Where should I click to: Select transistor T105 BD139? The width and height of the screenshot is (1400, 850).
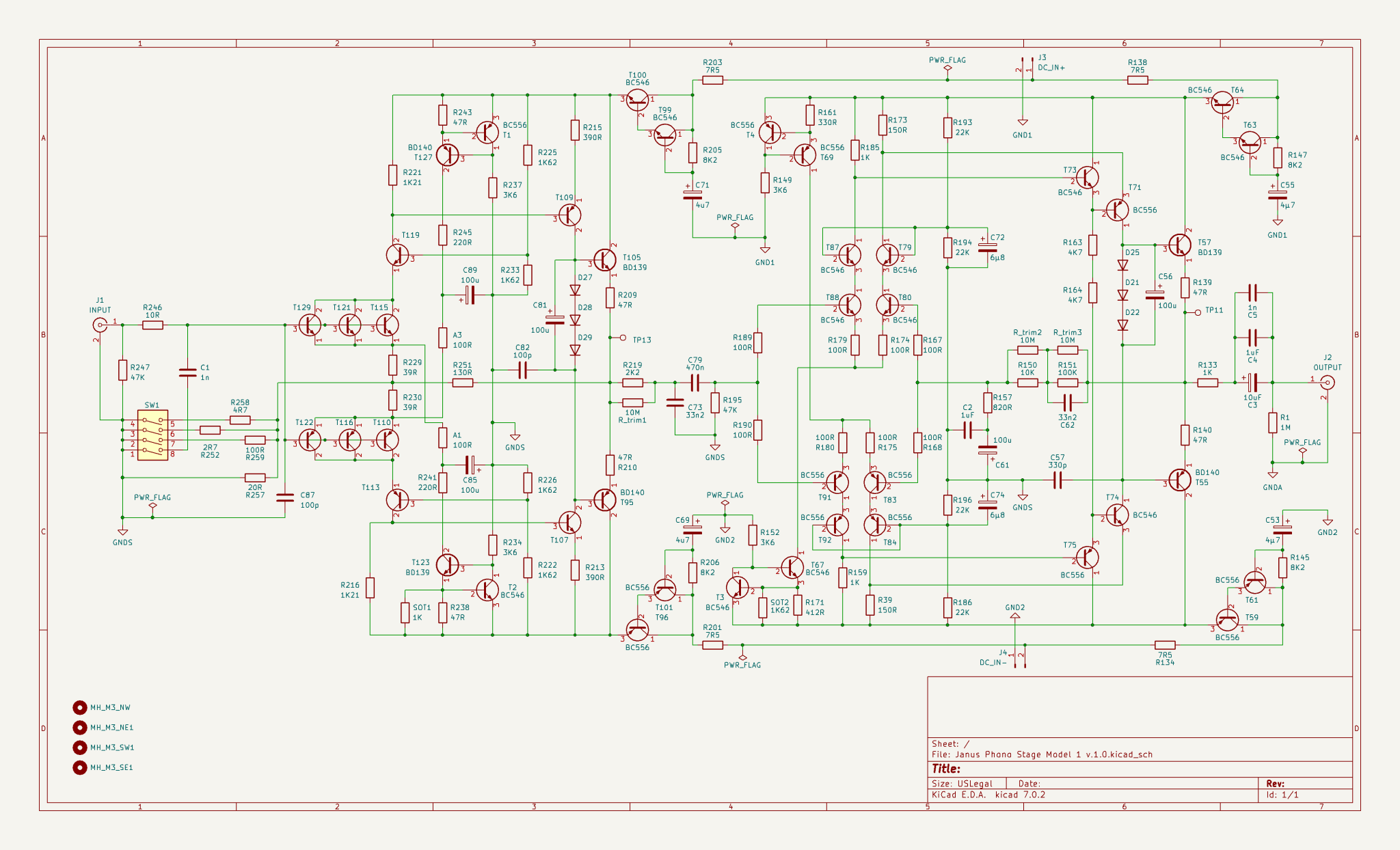[x=605, y=260]
